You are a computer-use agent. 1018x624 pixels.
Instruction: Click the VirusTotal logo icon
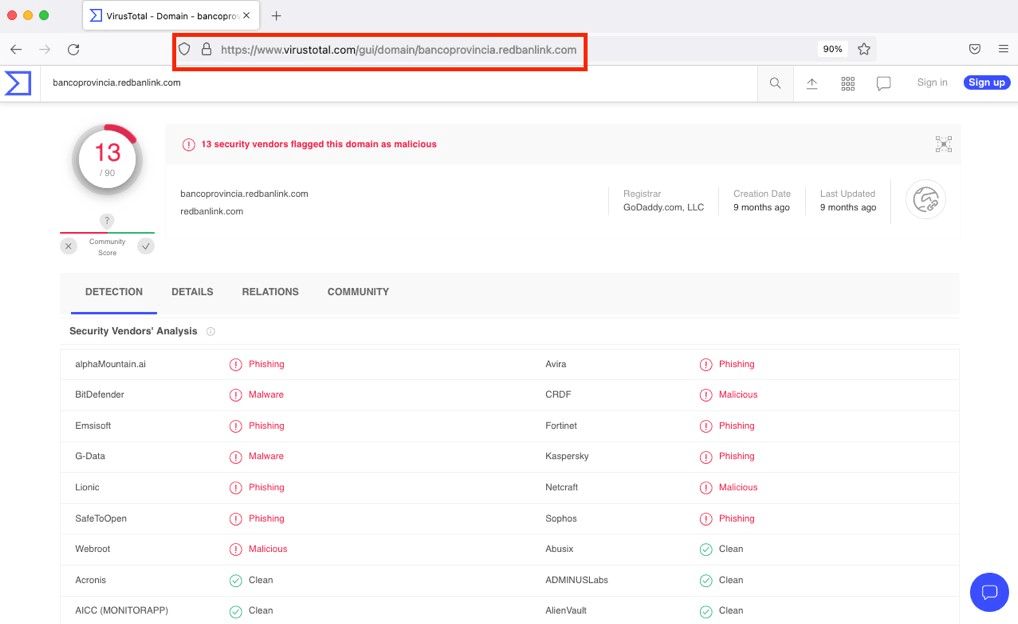click(x=18, y=83)
